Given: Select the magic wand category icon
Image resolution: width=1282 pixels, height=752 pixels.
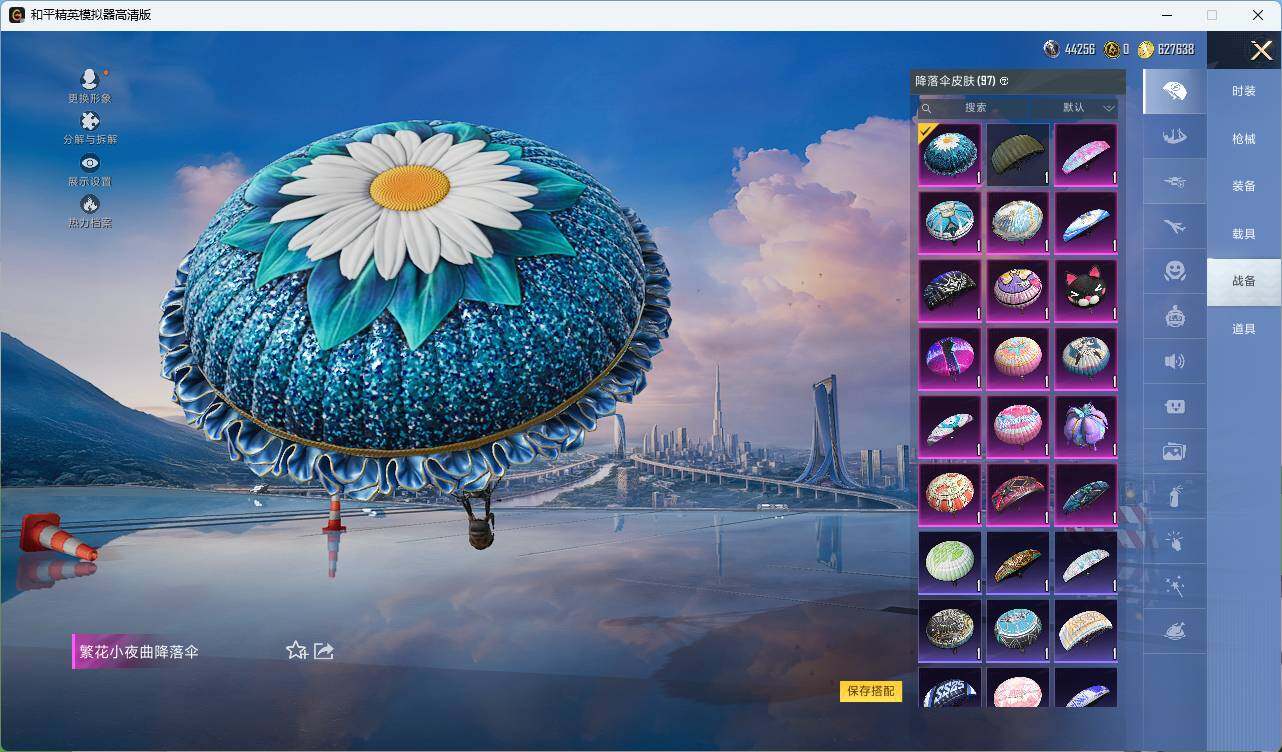Looking at the screenshot, I should click(1175, 586).
